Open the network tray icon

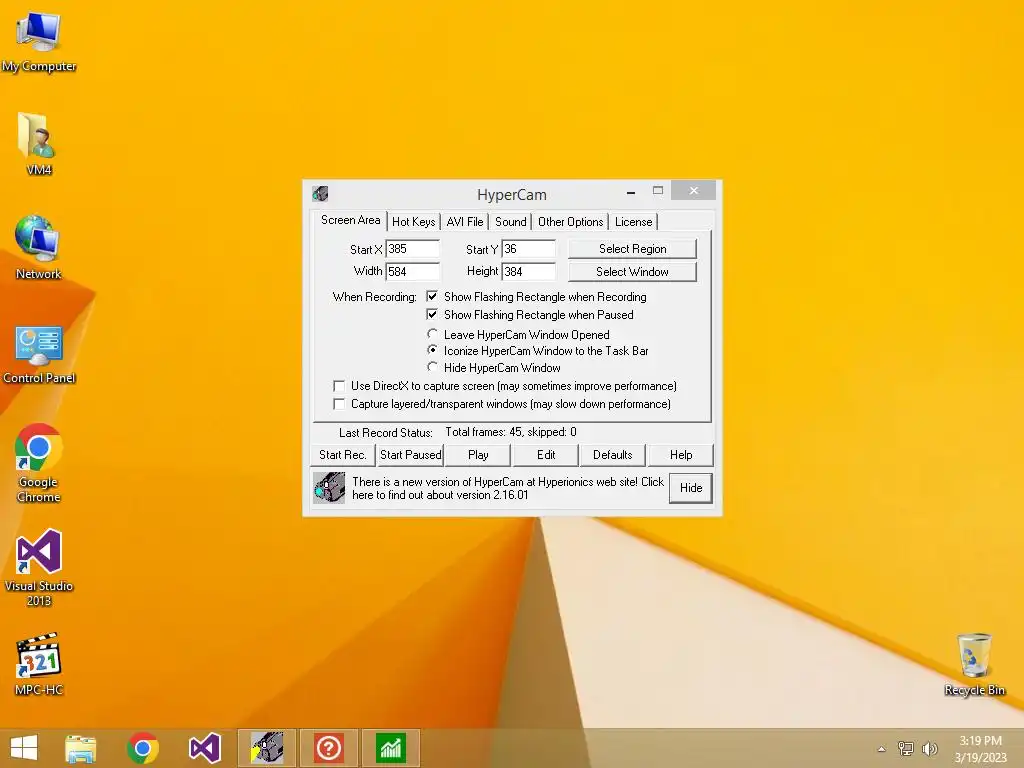tap(905, 748)
